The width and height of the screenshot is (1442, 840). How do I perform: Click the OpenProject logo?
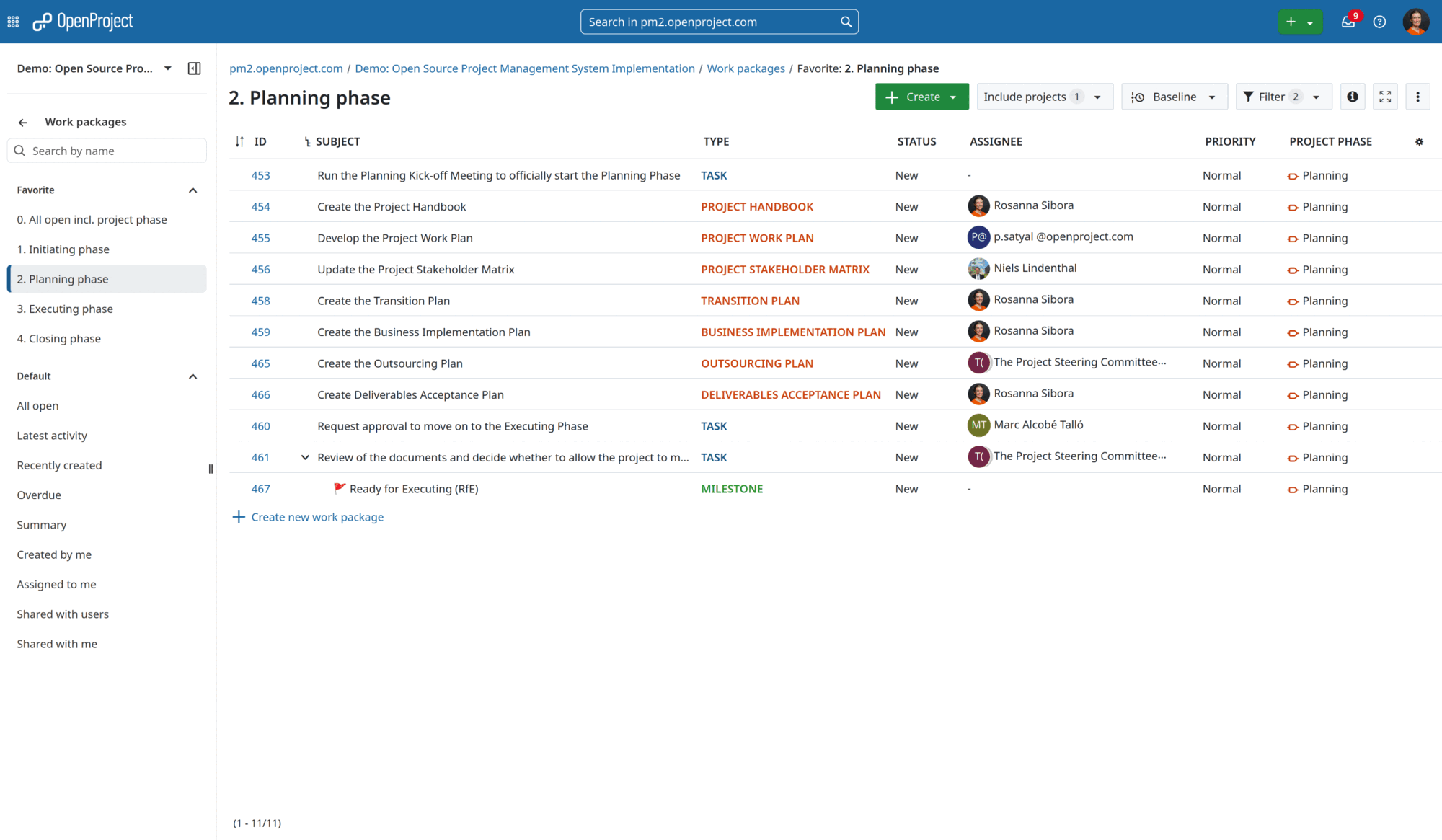(x=82, y=21)
